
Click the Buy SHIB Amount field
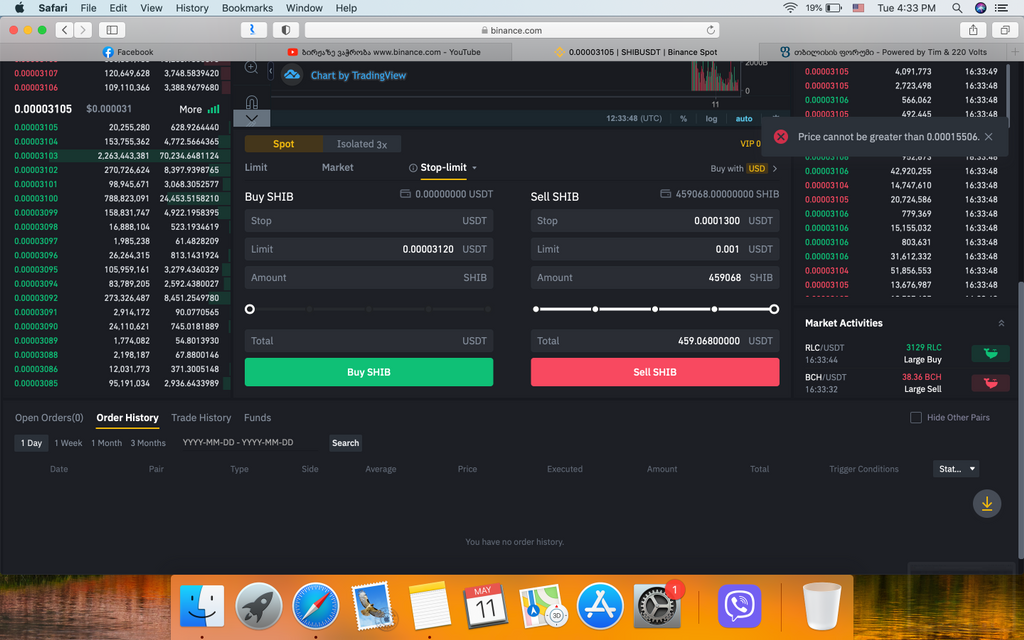(369, 278)
